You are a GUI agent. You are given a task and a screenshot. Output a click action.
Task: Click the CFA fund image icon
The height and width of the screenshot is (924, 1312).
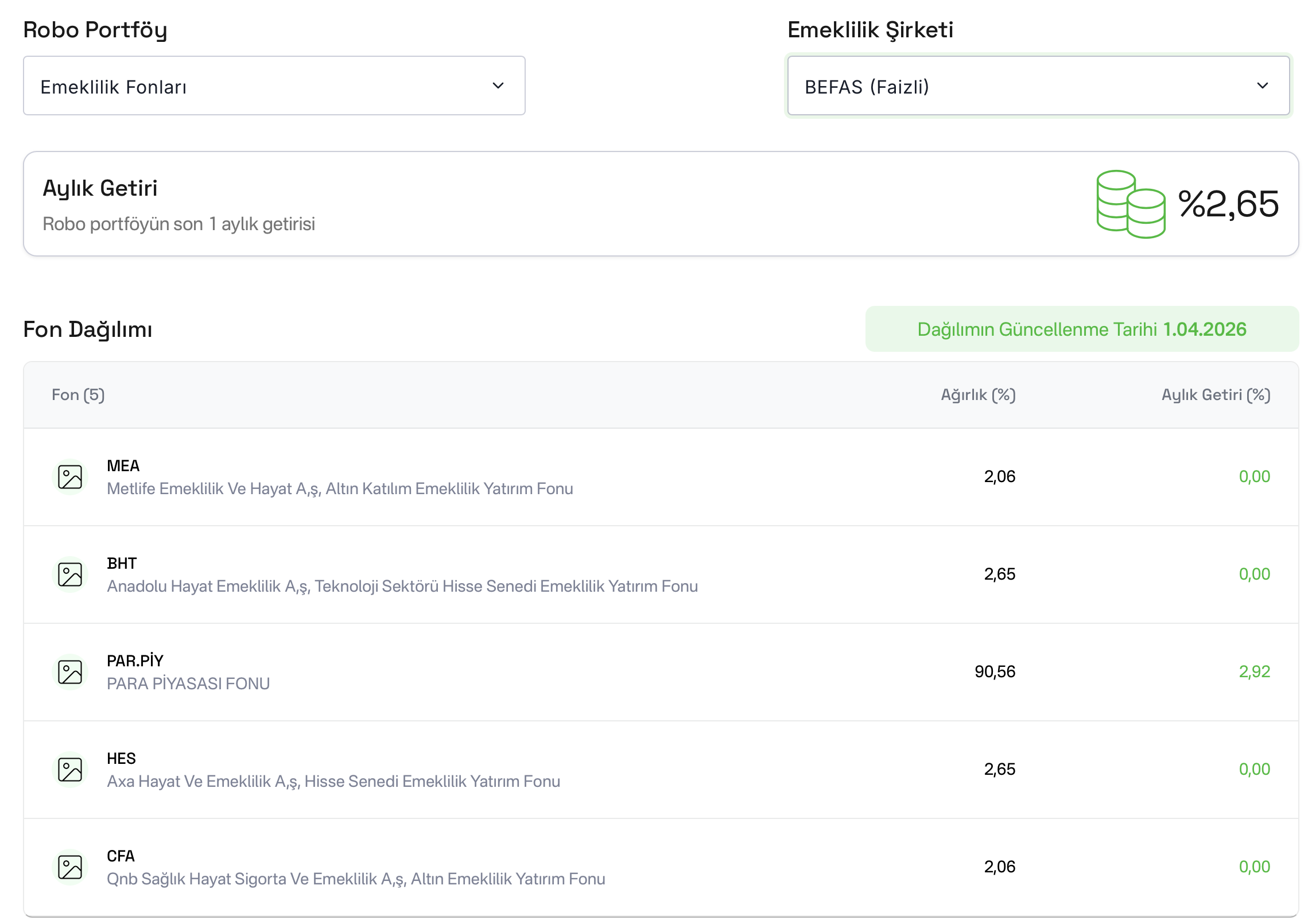coord(70,867)
